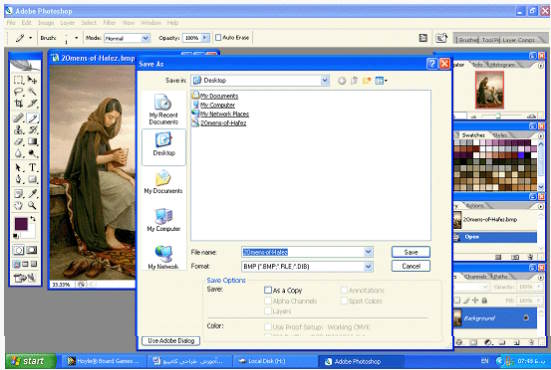Select the Crop tool
Screen dimensions: 551x370
[x=19, y=103]
